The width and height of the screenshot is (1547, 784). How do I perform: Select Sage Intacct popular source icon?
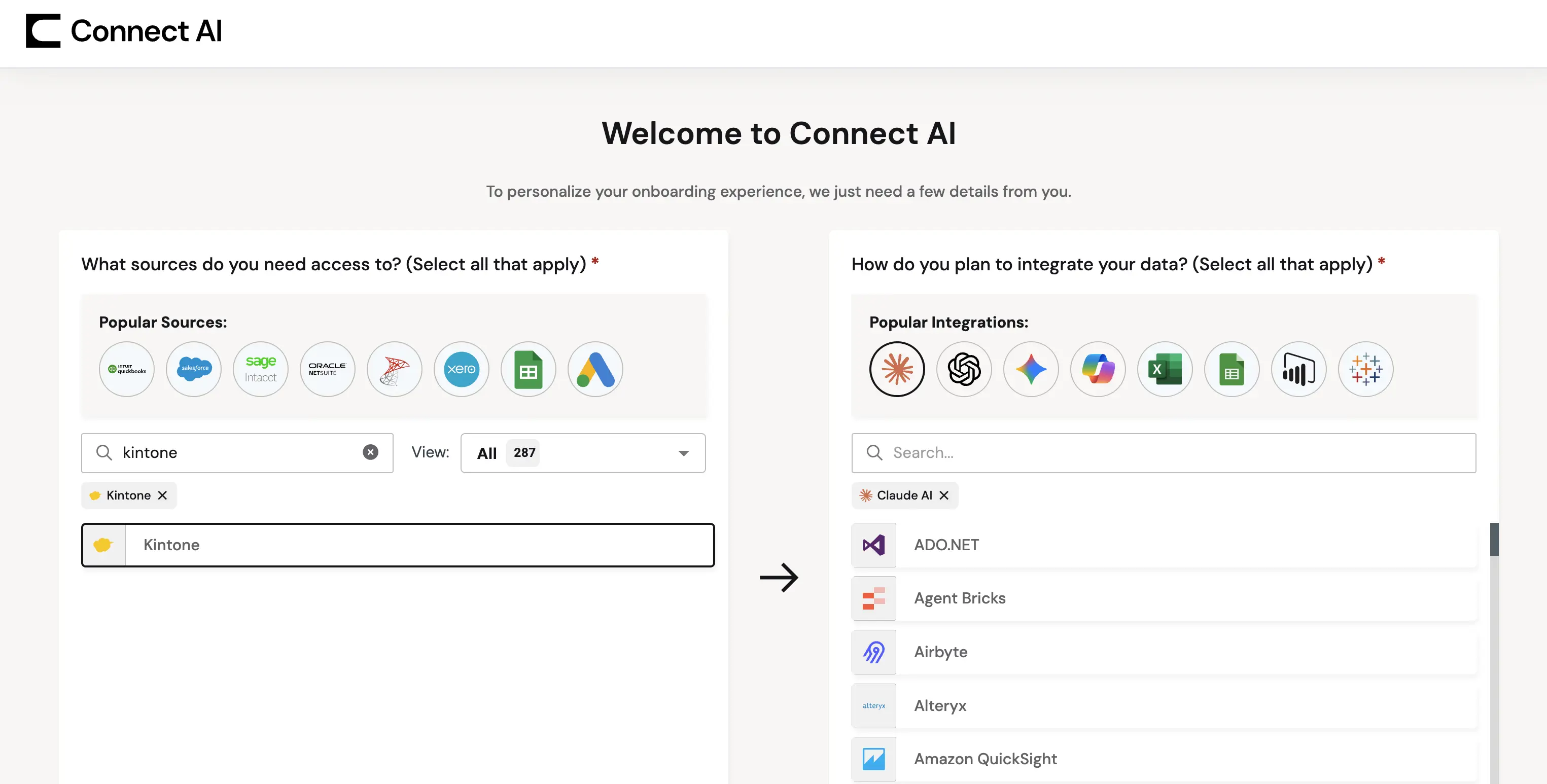(x=261, y=369)
